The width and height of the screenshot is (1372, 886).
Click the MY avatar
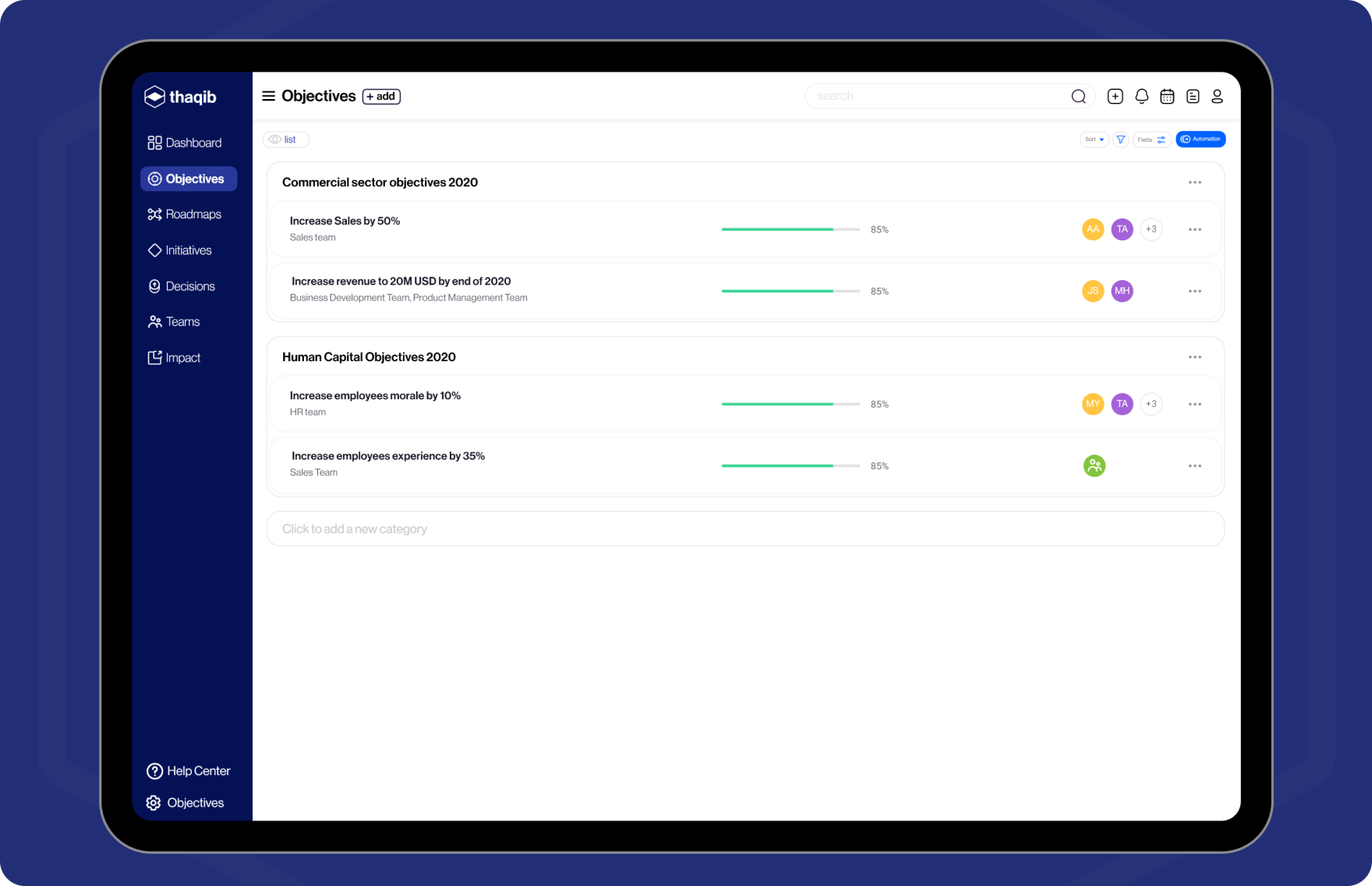pyautogui.click(x=1093, y=404)
